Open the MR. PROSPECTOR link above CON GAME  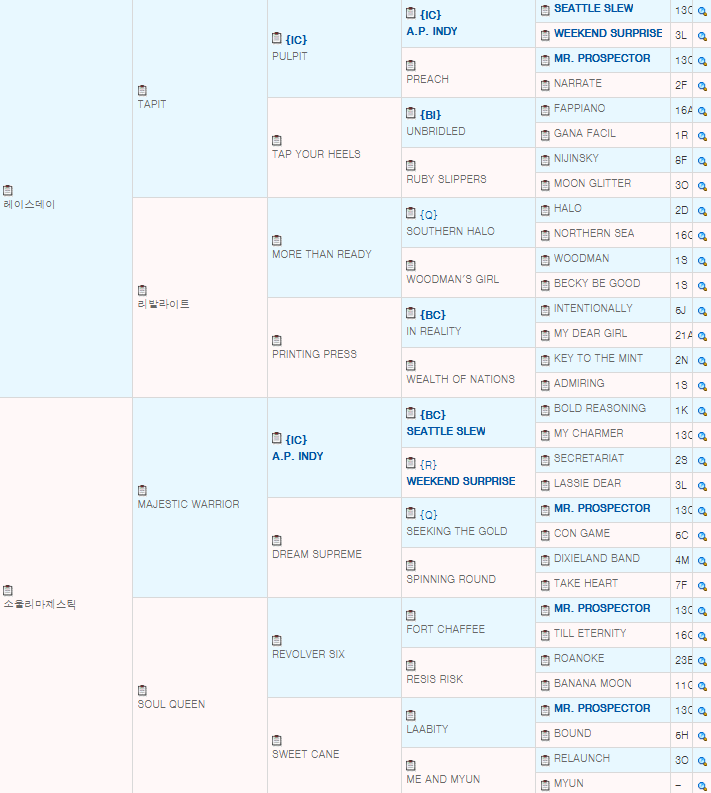602,508
